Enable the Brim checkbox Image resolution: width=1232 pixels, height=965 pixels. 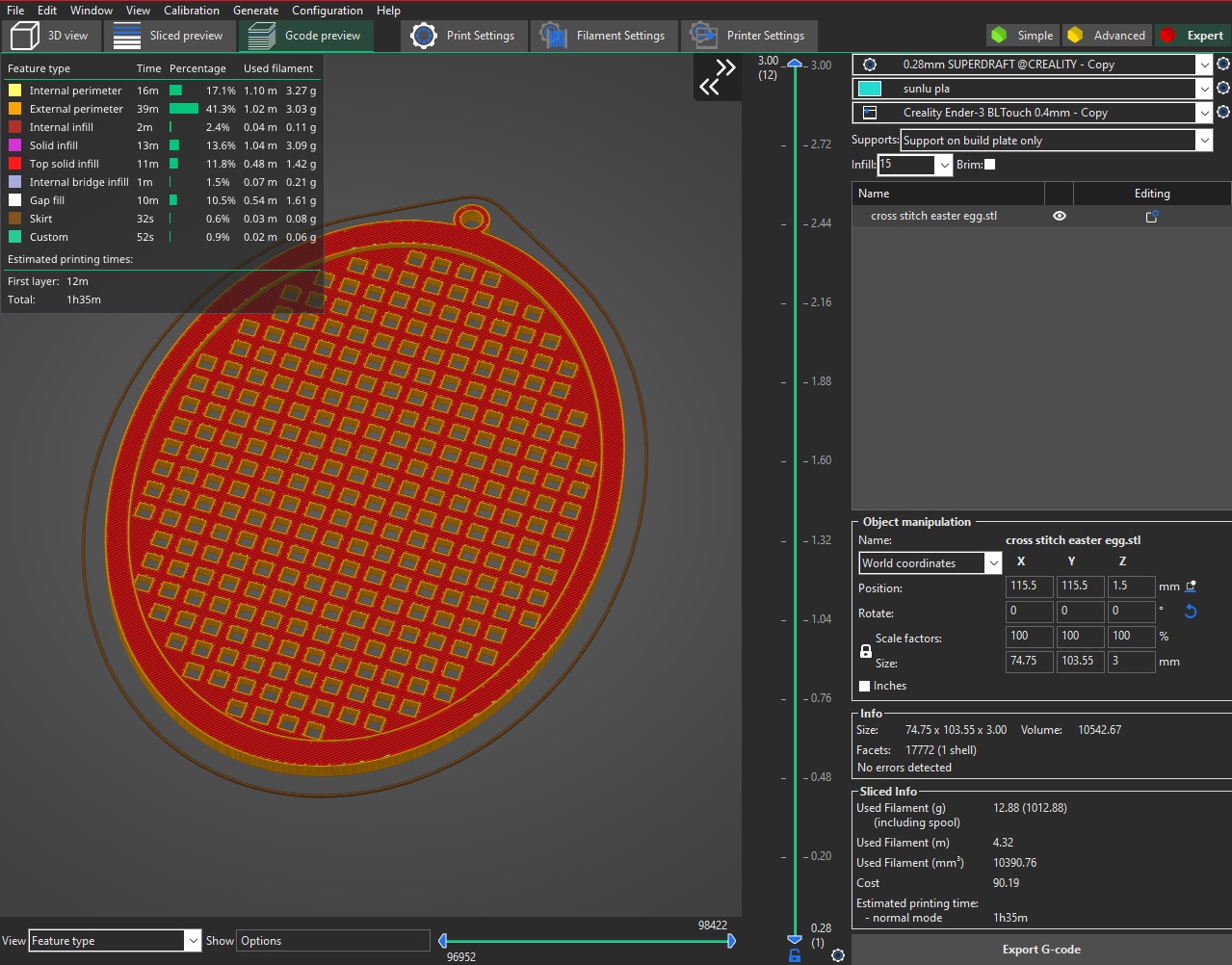click(989, 165)
